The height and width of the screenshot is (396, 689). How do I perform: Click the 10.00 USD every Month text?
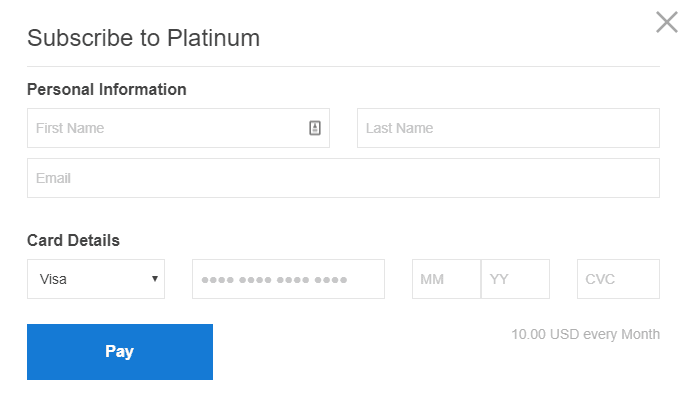click(x=585, y=334)
